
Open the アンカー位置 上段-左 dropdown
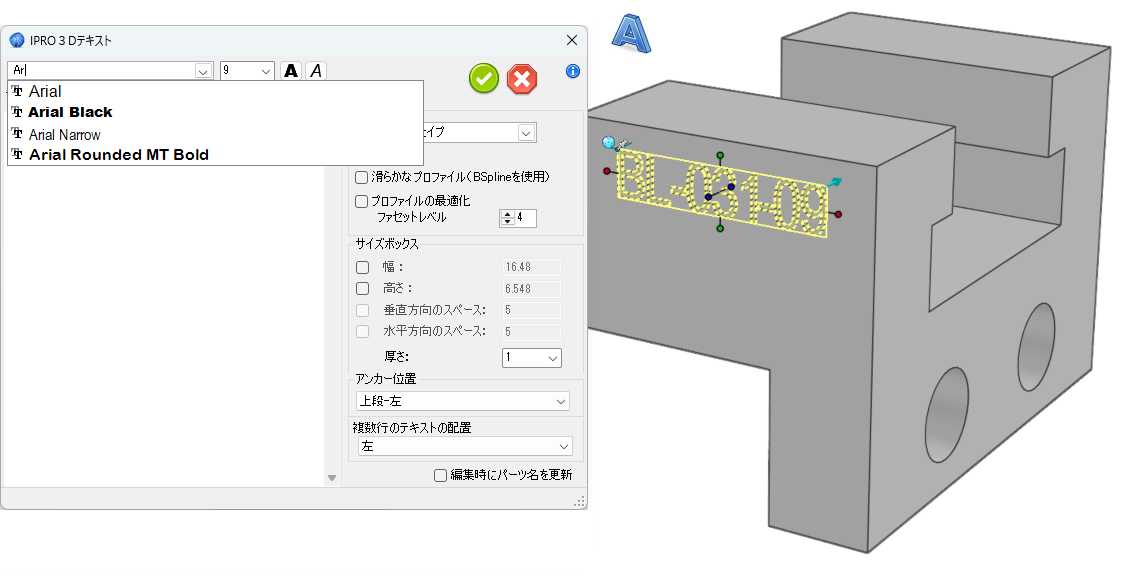(x=462, y=401)
